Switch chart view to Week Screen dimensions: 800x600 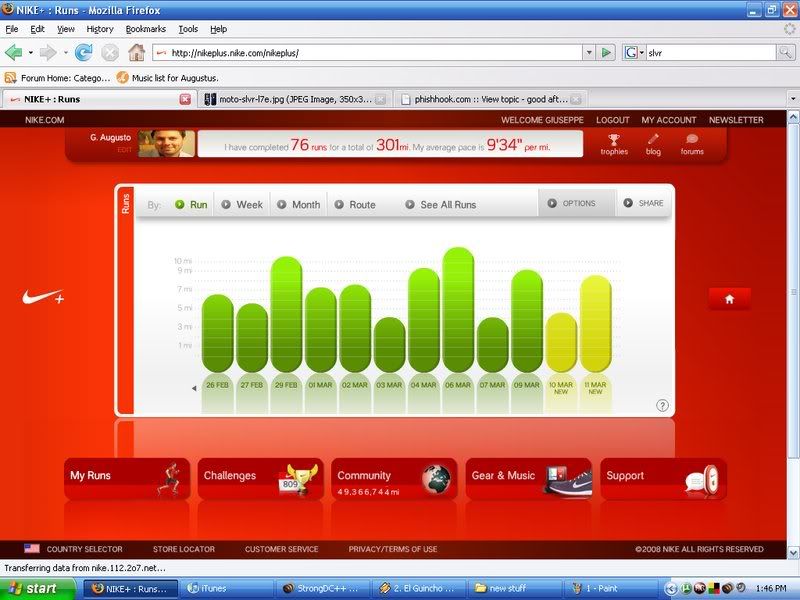[x=241, y=204]
